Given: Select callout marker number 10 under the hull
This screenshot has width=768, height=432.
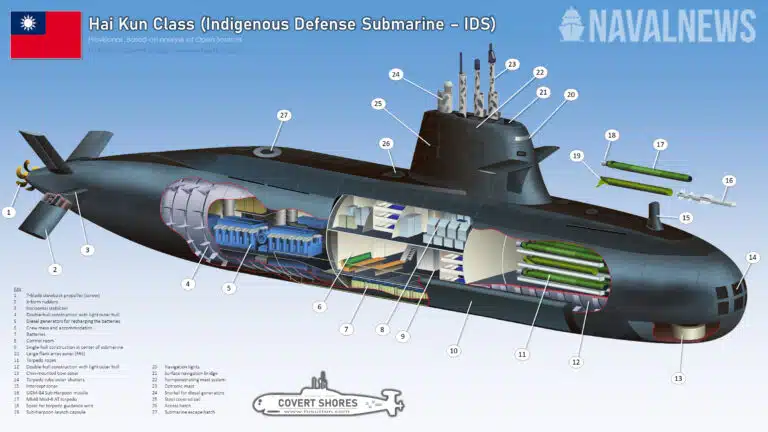Looking at the screenshot, I should [453, 351].
